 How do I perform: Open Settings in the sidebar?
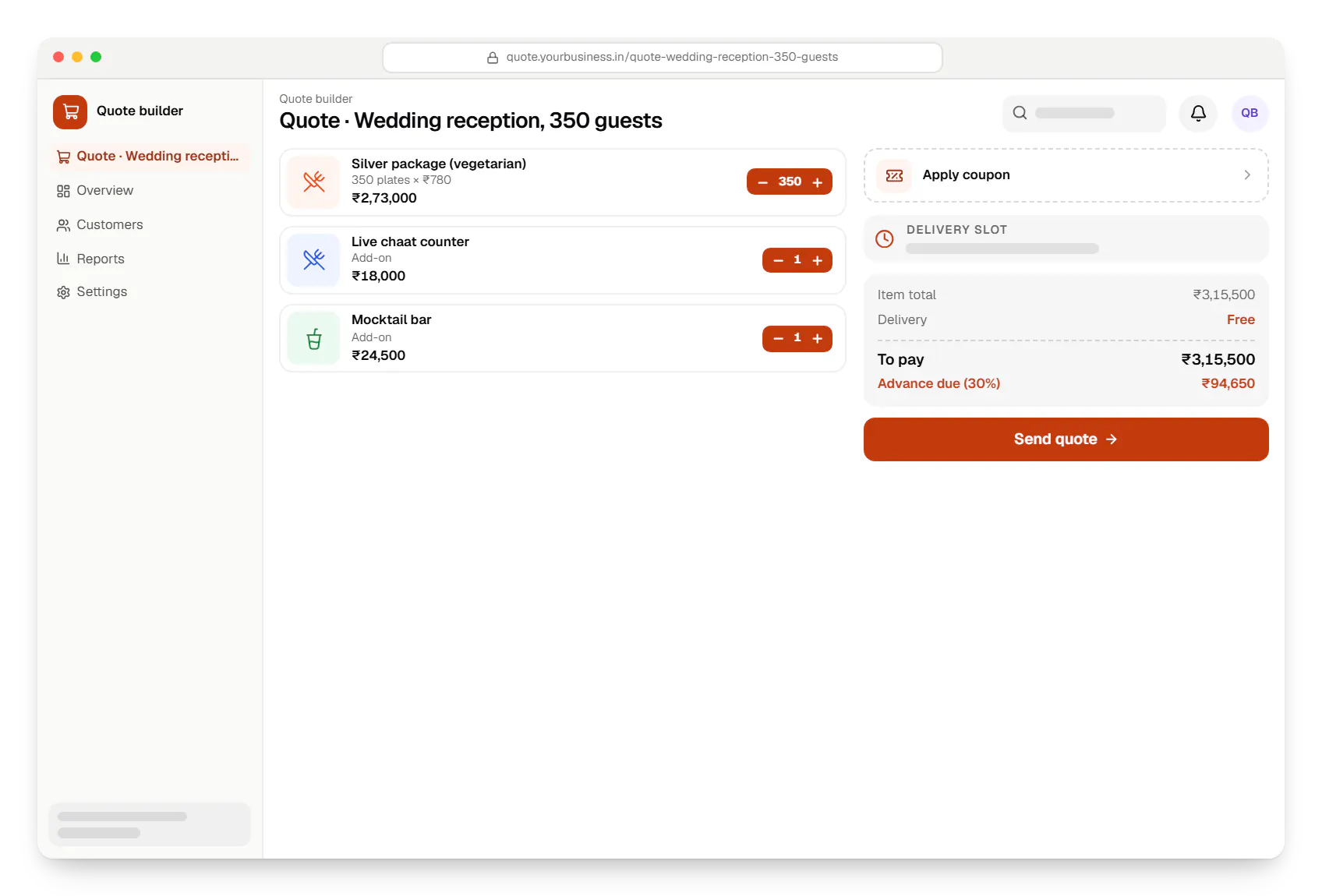(x=150, y=292)
